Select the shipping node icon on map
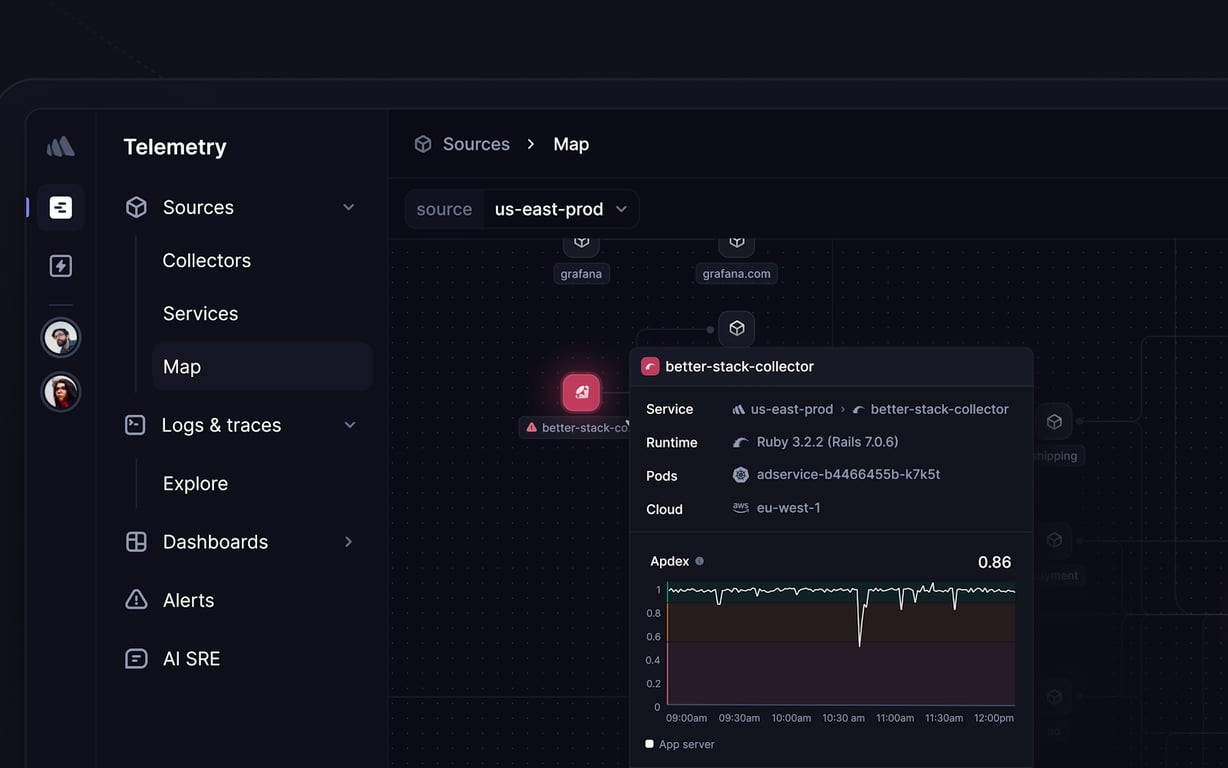Viewport: 1228px width, 768px height. click(x=1054, y=422)
